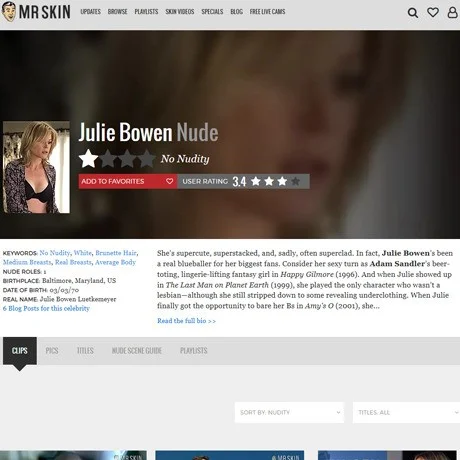Rate three stars on user rating

tap(282, 181)
